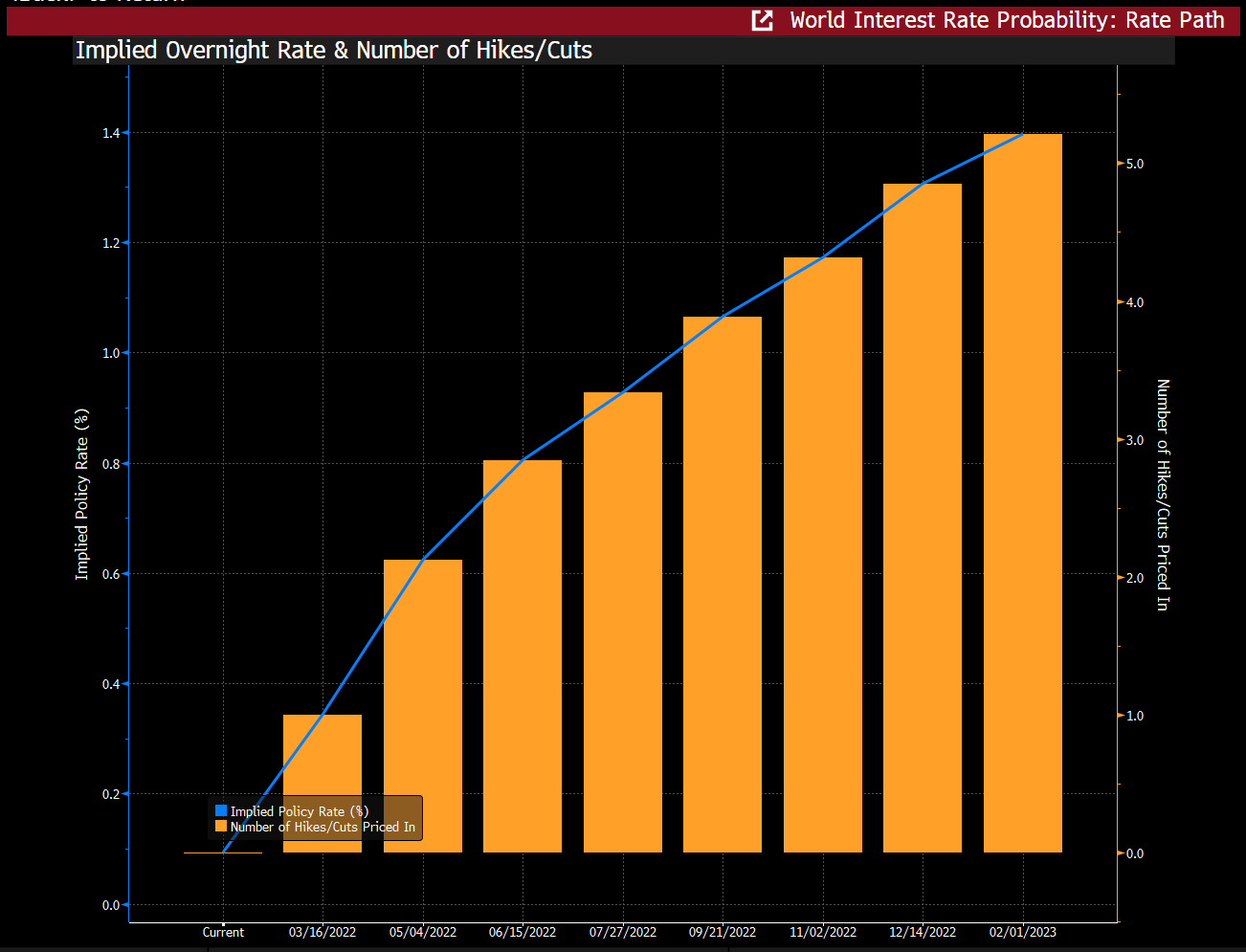Select the 07/27/2022 orange bar
1246x952 pixels.
point(623,622)
